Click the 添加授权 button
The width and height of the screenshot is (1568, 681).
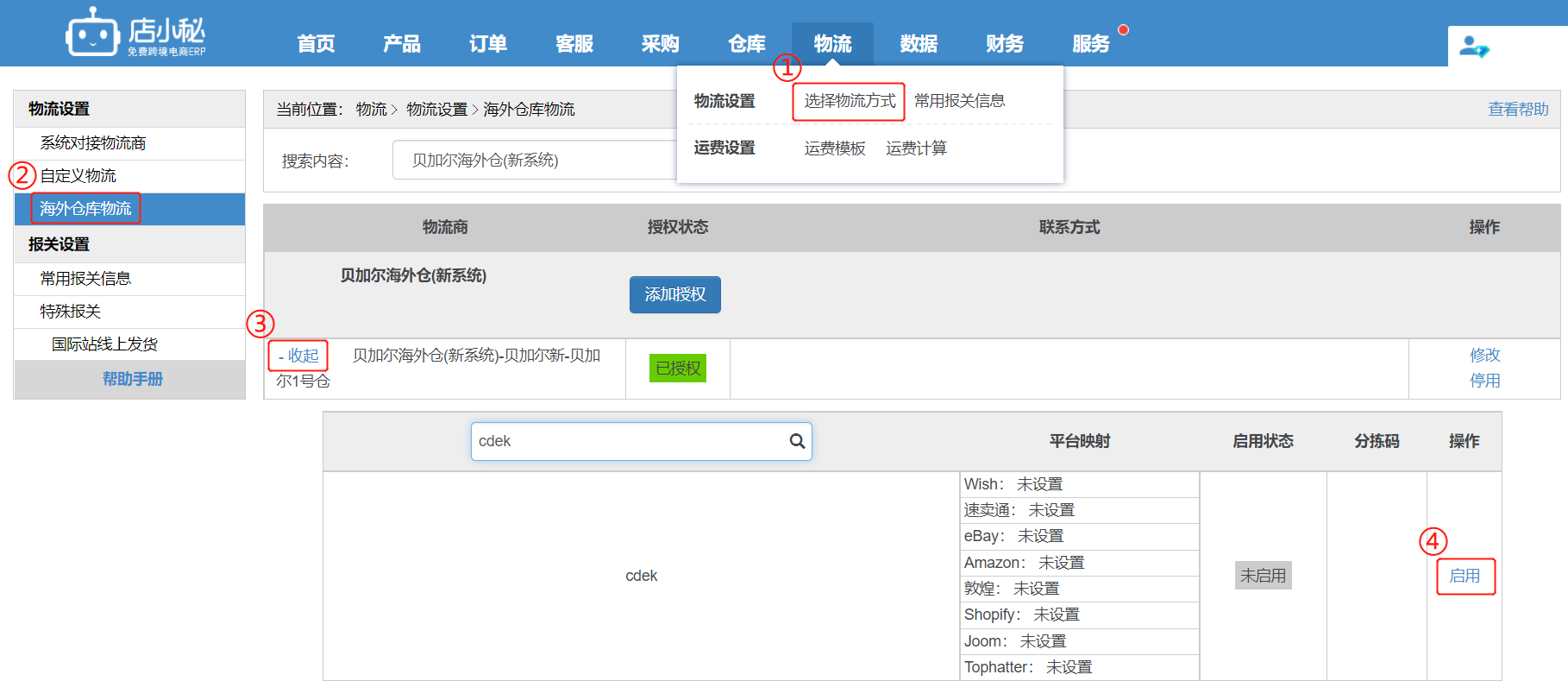(675, 294)
